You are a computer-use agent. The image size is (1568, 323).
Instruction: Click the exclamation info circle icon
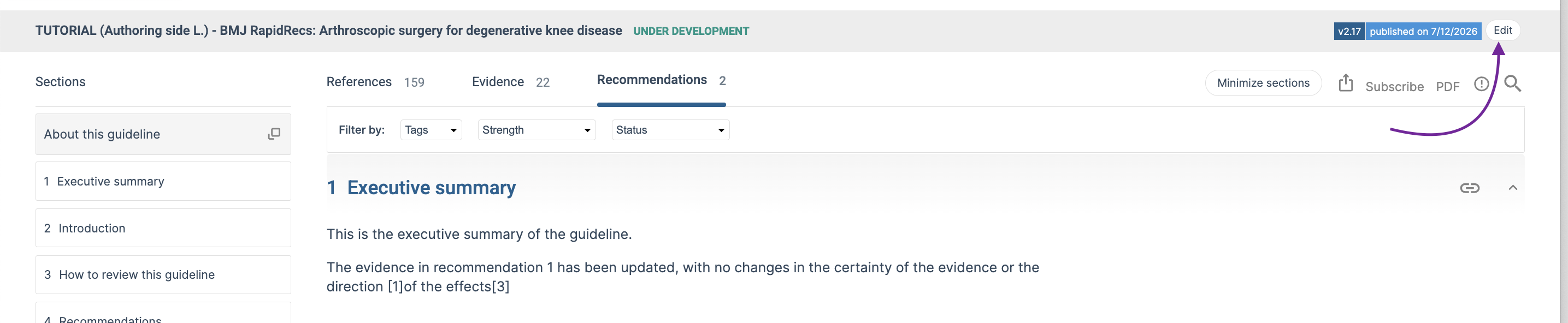[1481, 84]
